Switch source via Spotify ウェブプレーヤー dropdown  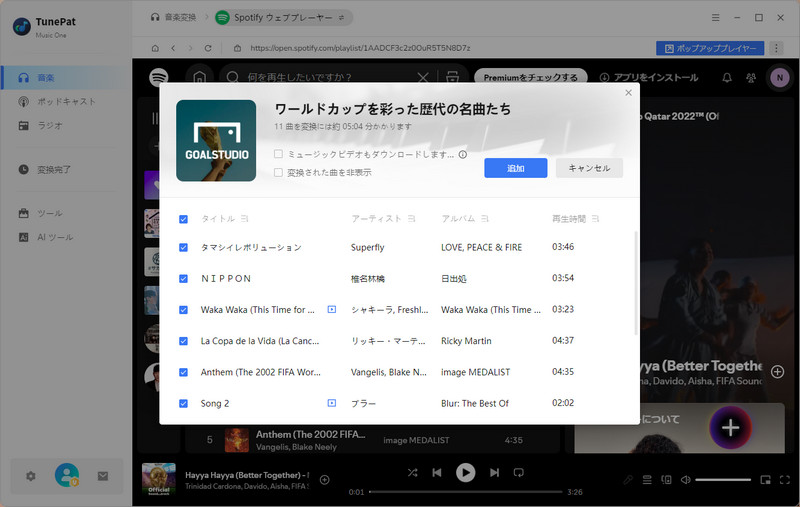284,18
